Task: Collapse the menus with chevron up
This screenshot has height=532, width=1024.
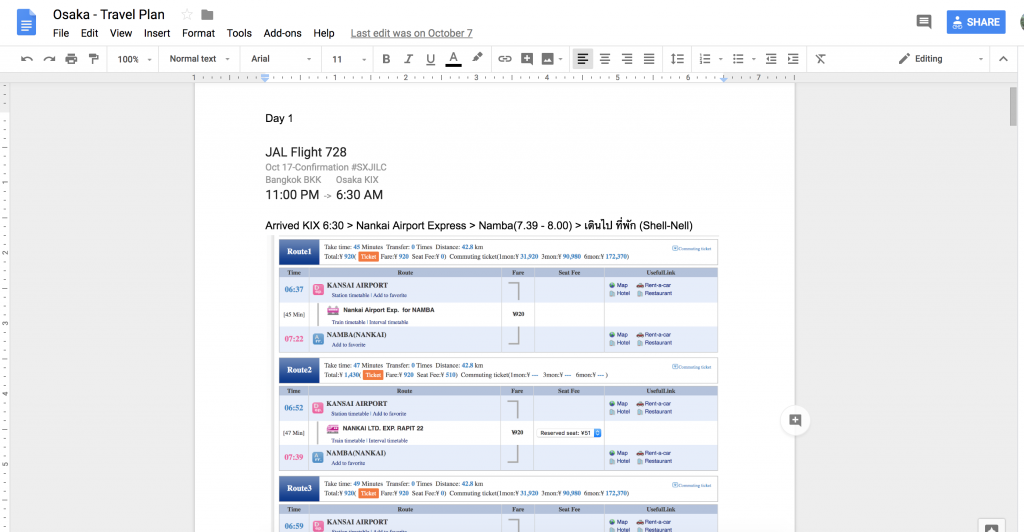Action: [x=1003, y=59]
